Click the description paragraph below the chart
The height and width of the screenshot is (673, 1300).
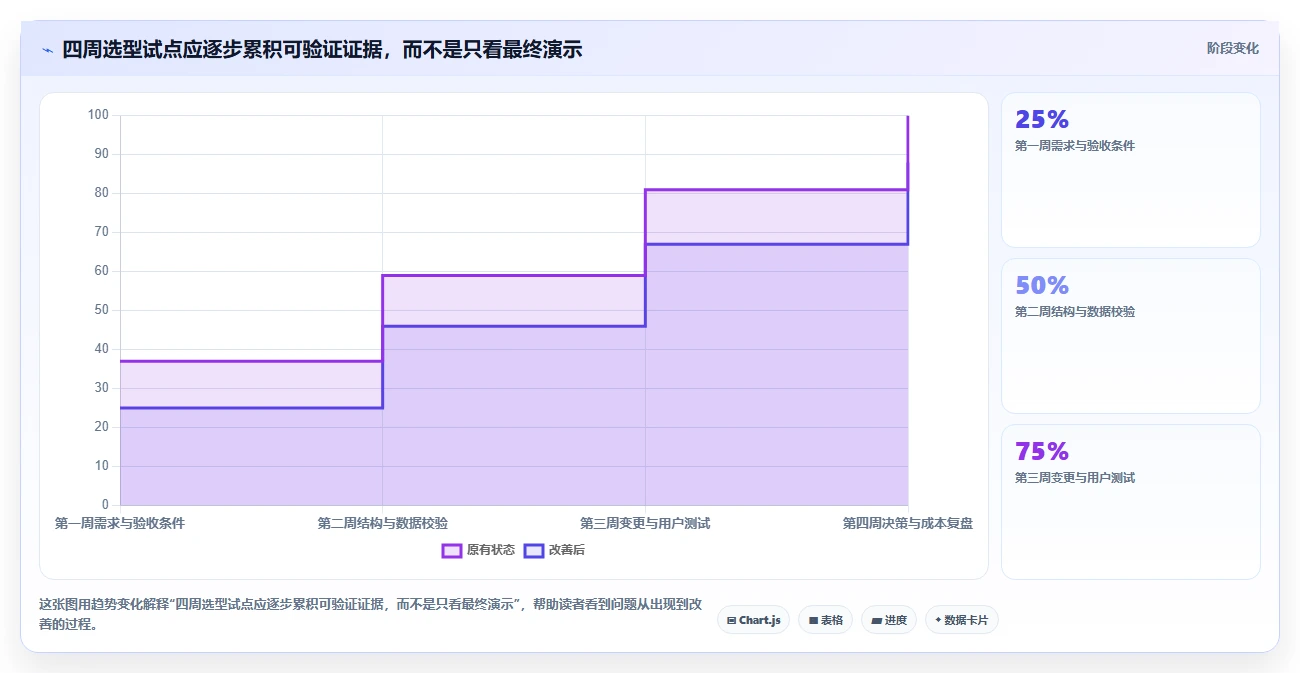click(370, 614)
